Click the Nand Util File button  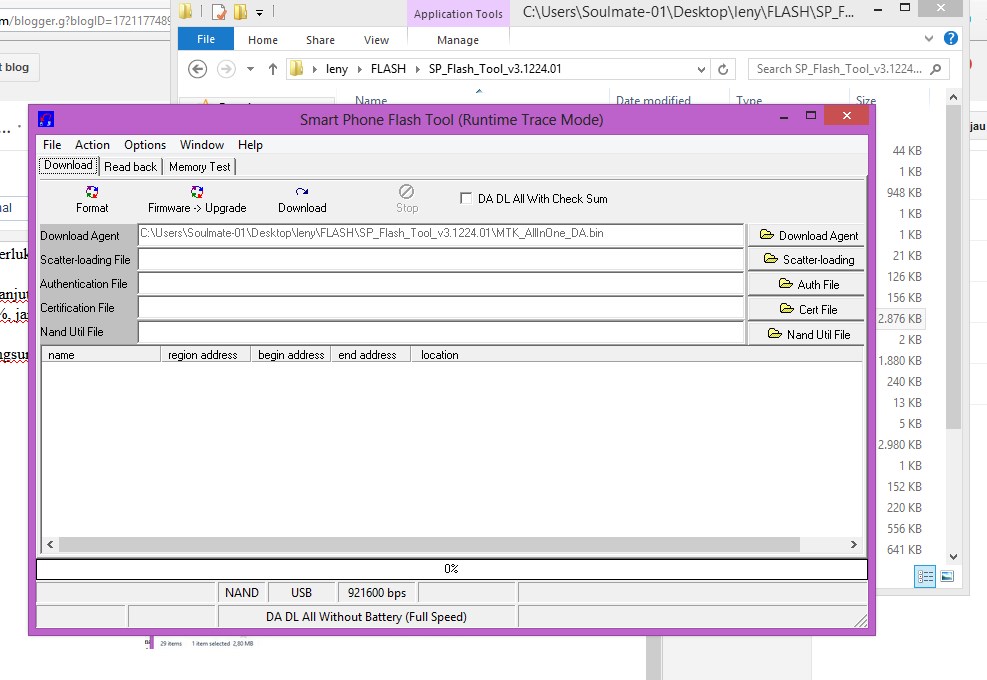coord(806,334)
